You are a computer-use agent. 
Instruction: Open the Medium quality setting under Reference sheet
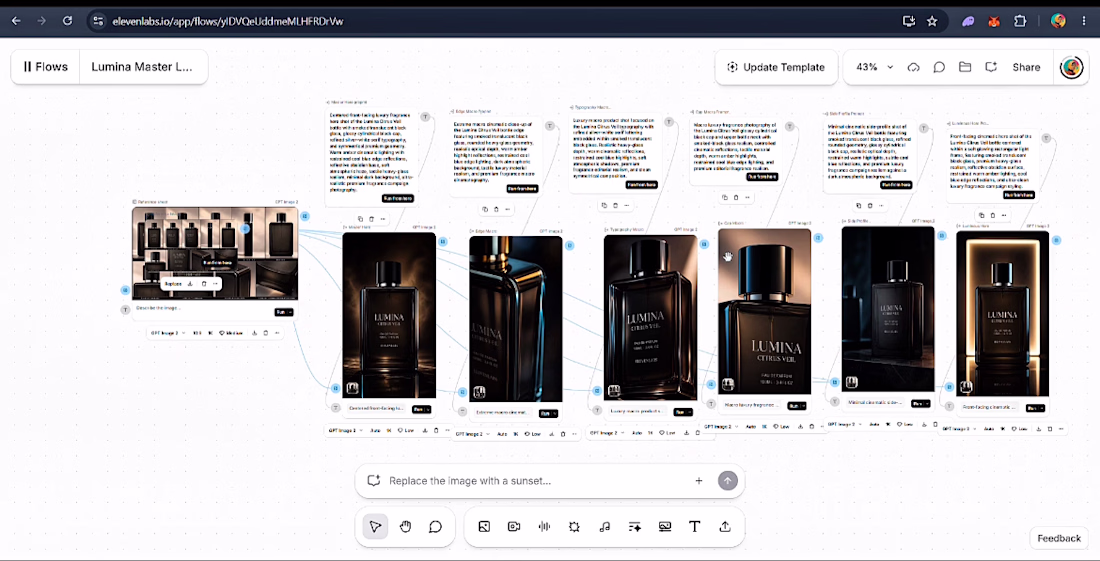231,333
